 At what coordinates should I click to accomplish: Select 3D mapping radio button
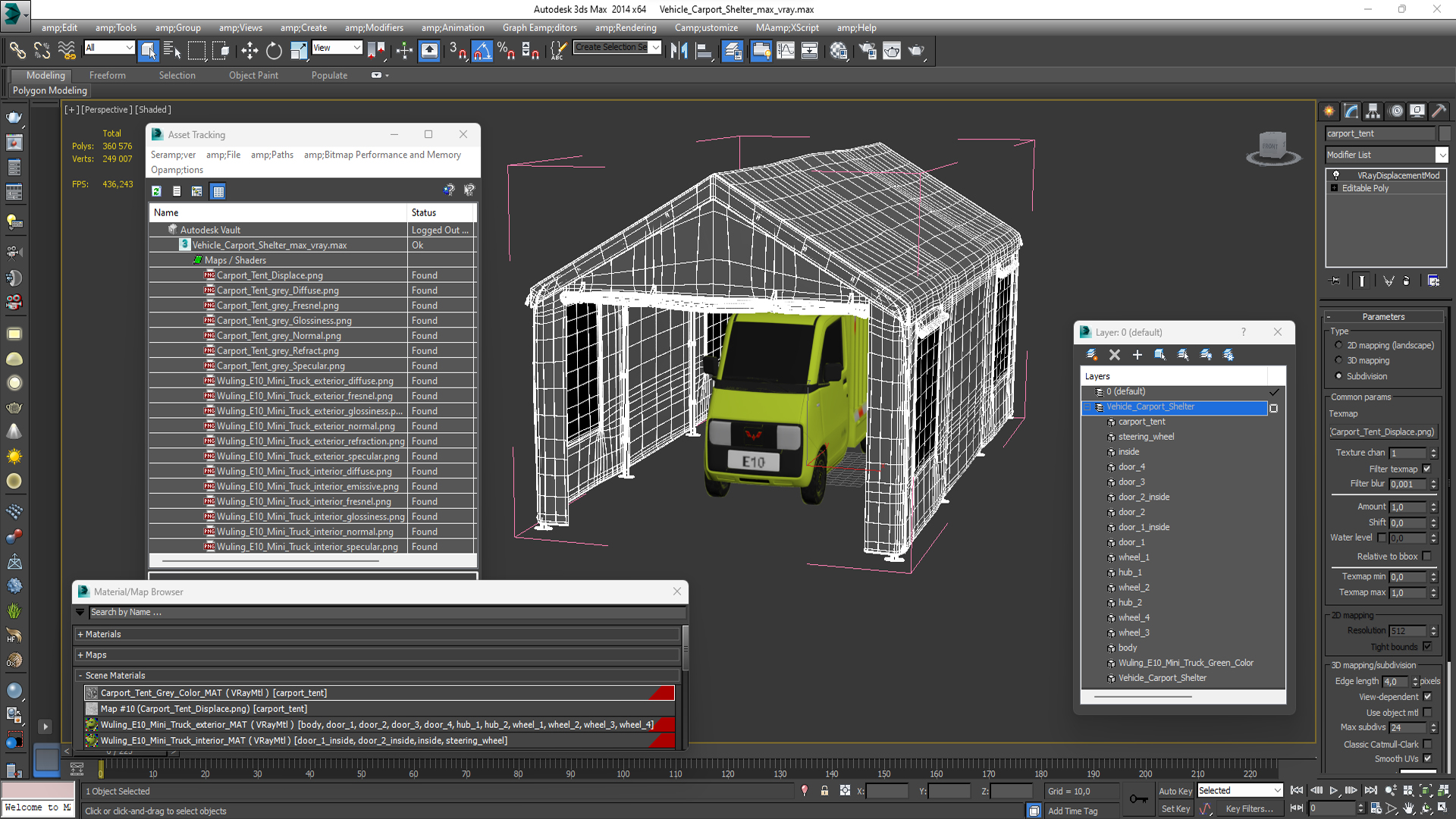(1338, 360)
